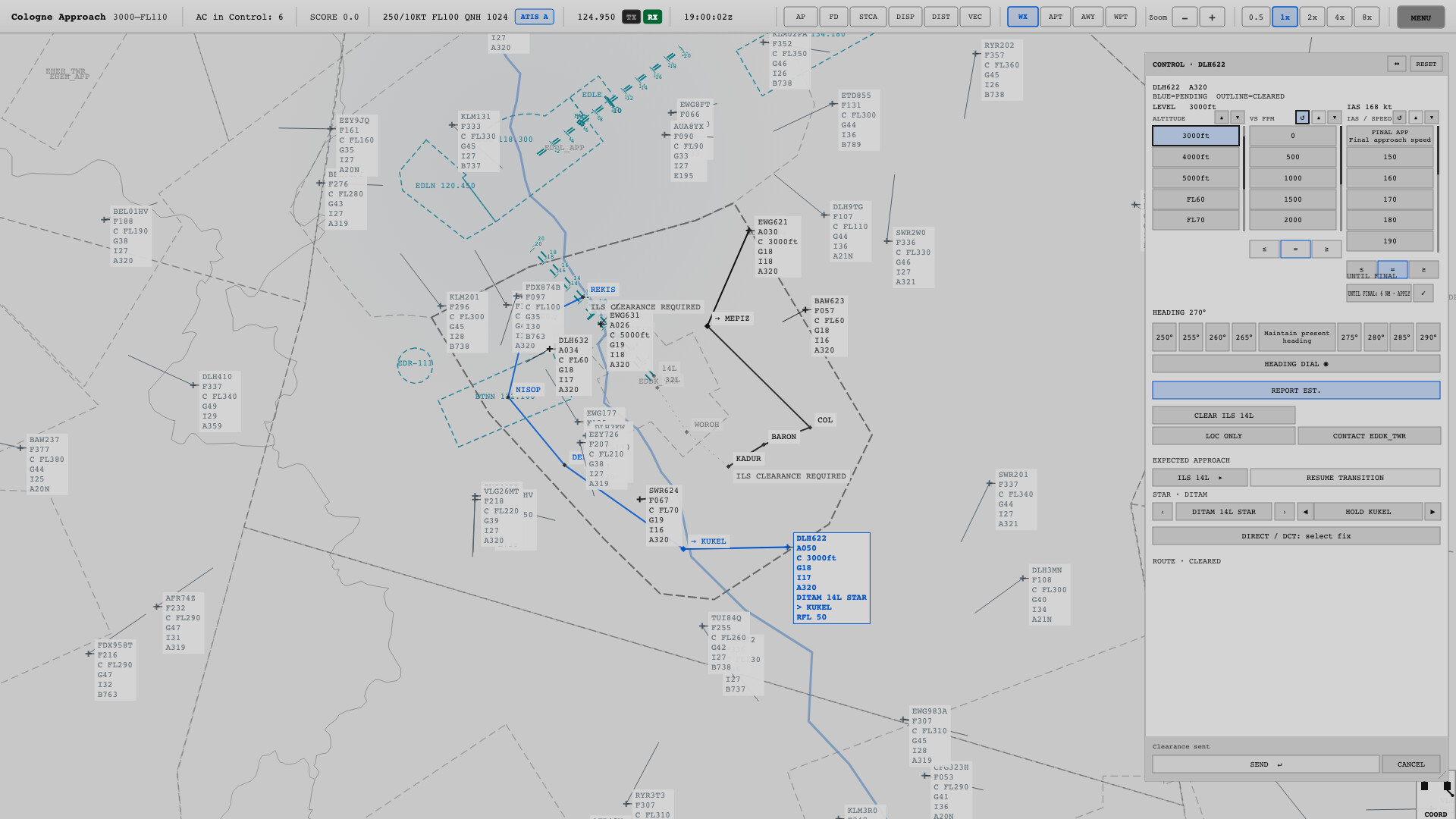Click the DIRECT / DCT select fix button
1456x819 pixels.
click(1296, 536)
